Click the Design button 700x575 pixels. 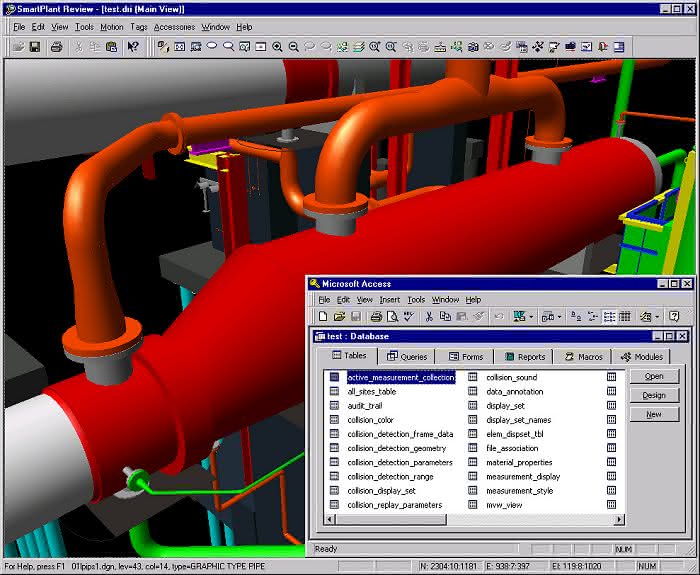point(654,395)
